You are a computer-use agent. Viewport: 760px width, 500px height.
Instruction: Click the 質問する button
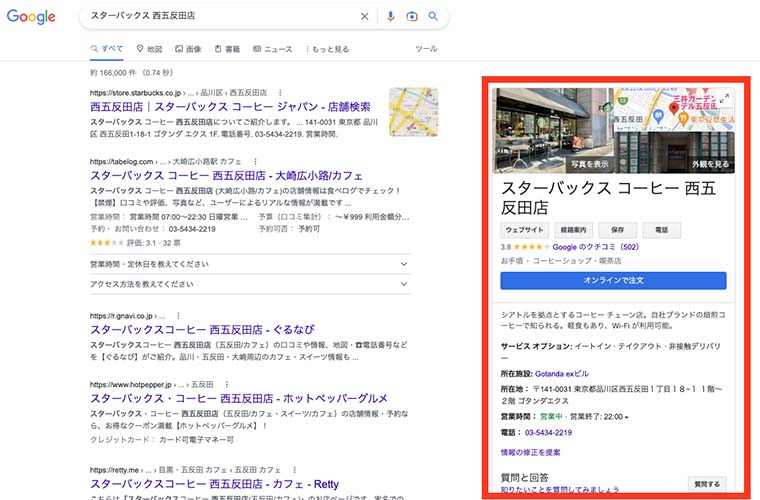707,484
